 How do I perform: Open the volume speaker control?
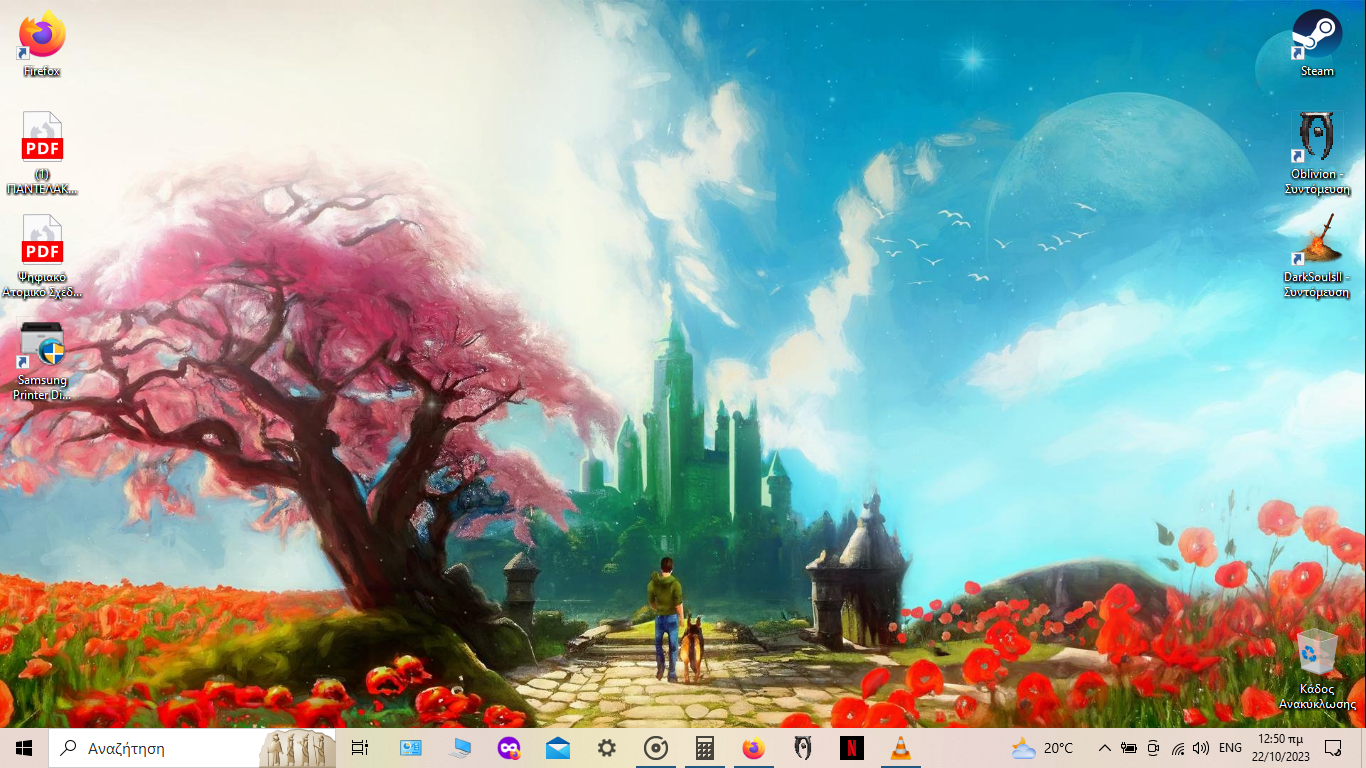click(1201, 748)
